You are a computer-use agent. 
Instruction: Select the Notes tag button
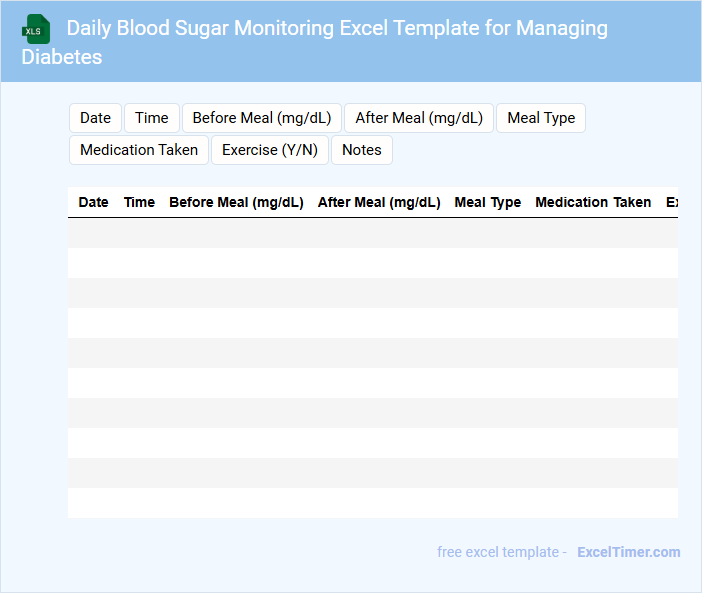(x=362, y=150)
